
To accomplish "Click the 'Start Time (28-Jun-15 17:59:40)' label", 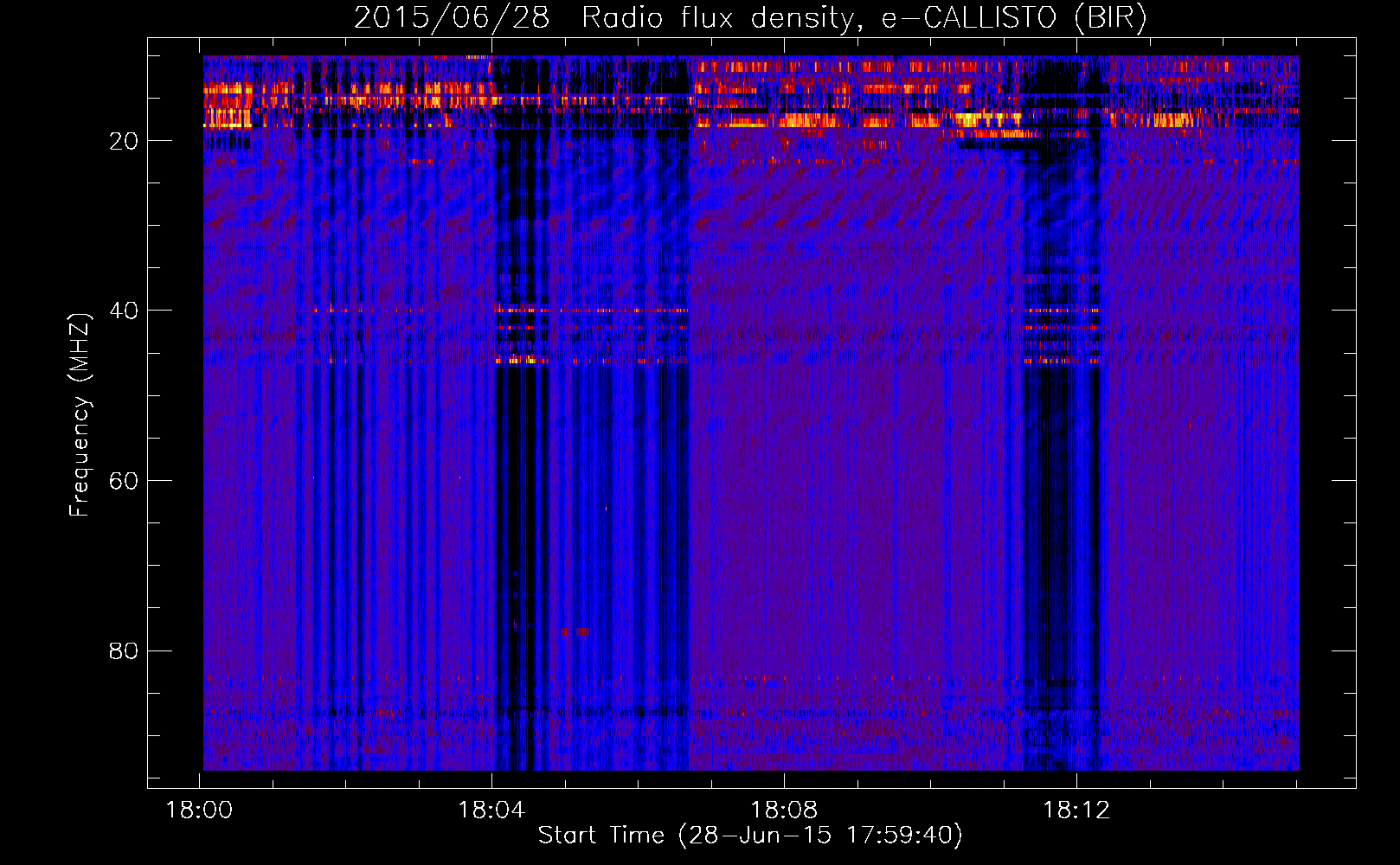I will [x=750, y=835].
